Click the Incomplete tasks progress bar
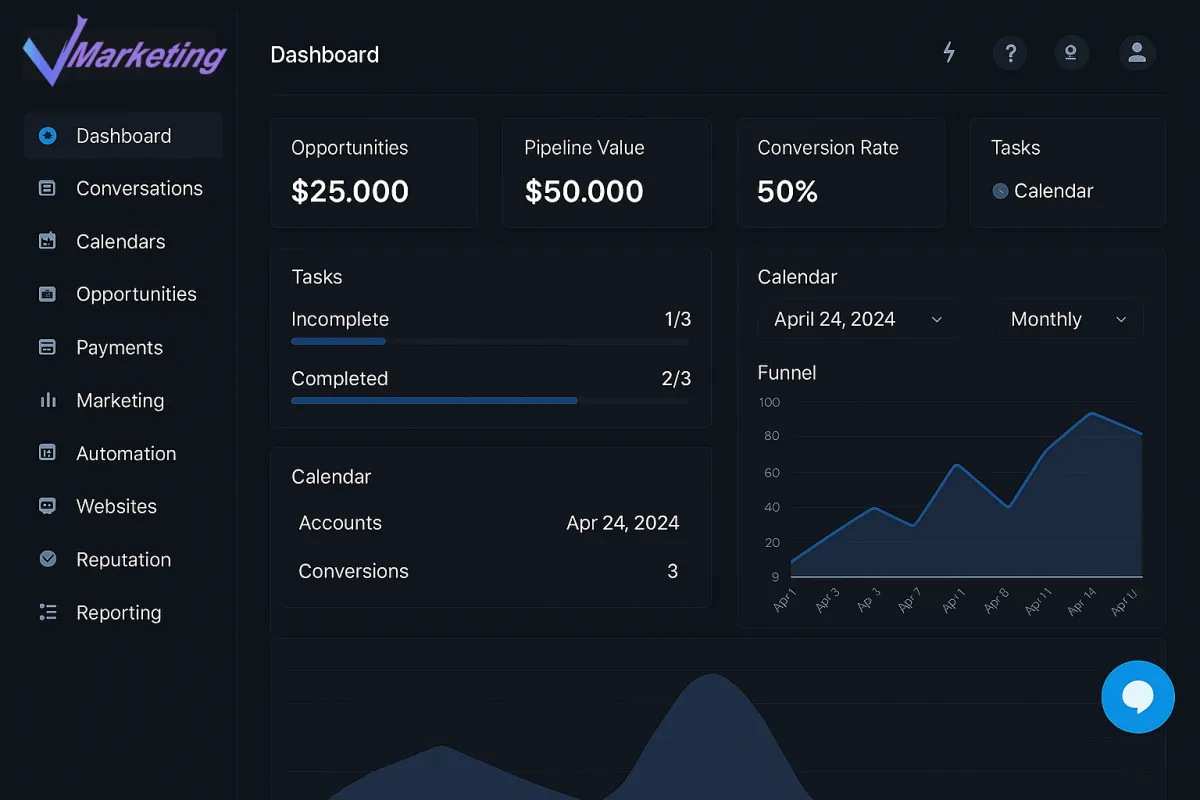1200x800 pixels. pos(490,341)
